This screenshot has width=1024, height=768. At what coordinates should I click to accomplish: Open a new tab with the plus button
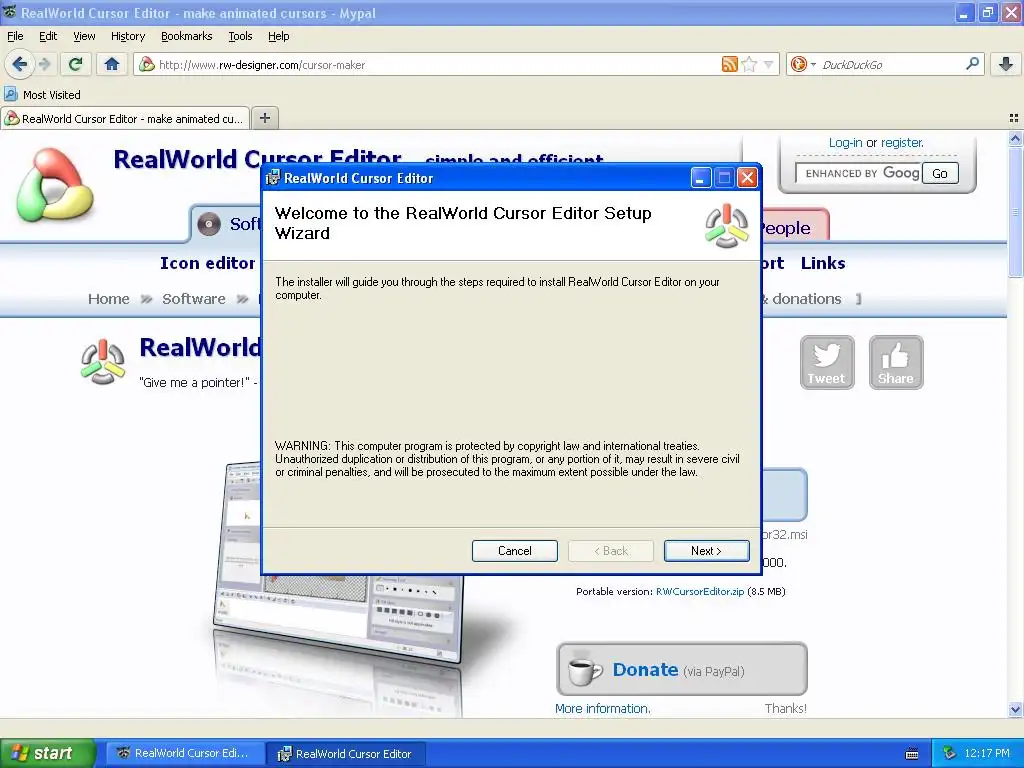[264, 118]
